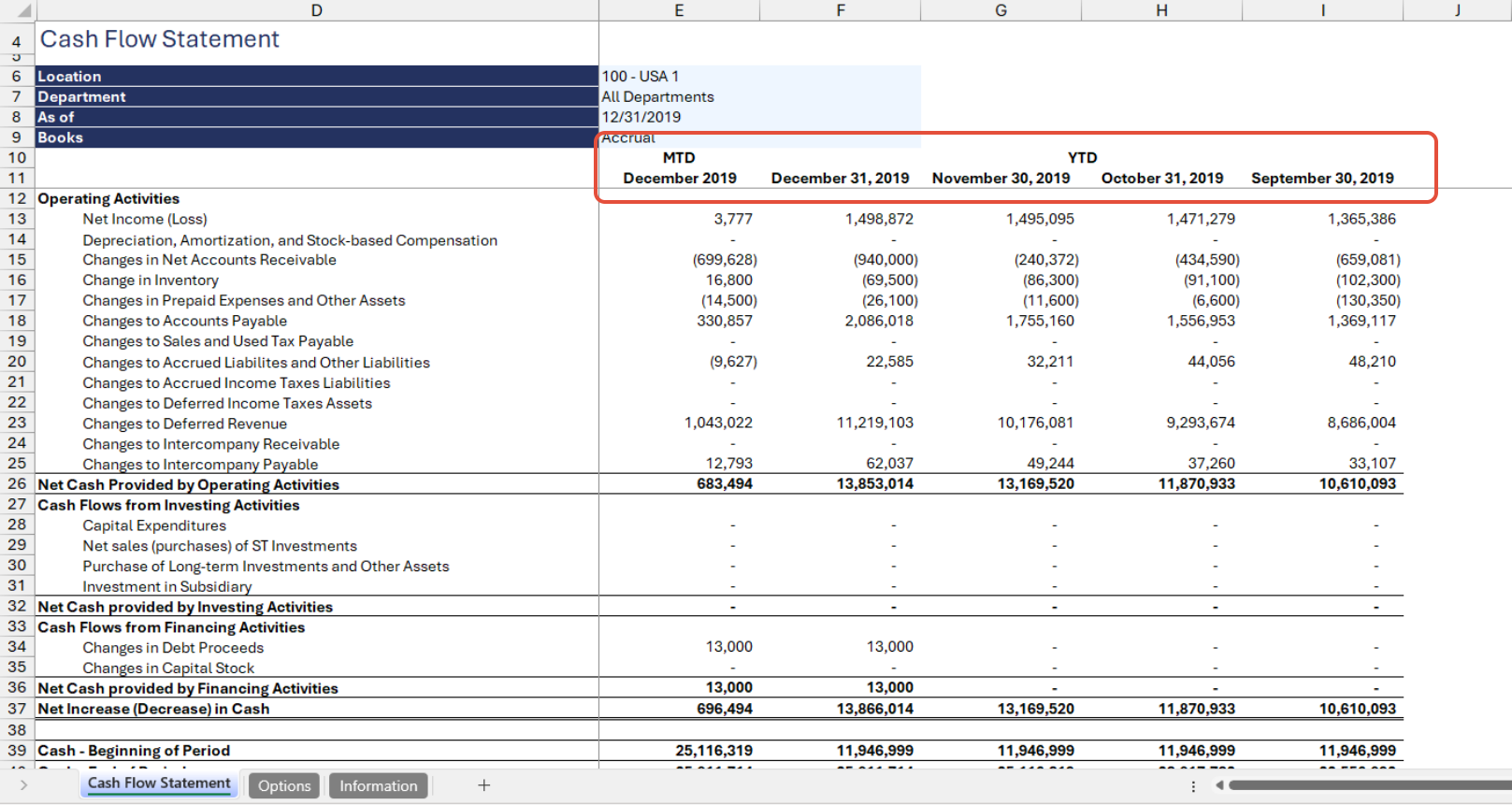Image resolution: width=1512 pixels, height=805 pixels.
Task: Click Changes in Debt Proceeds label
Action: coord(173,648)
